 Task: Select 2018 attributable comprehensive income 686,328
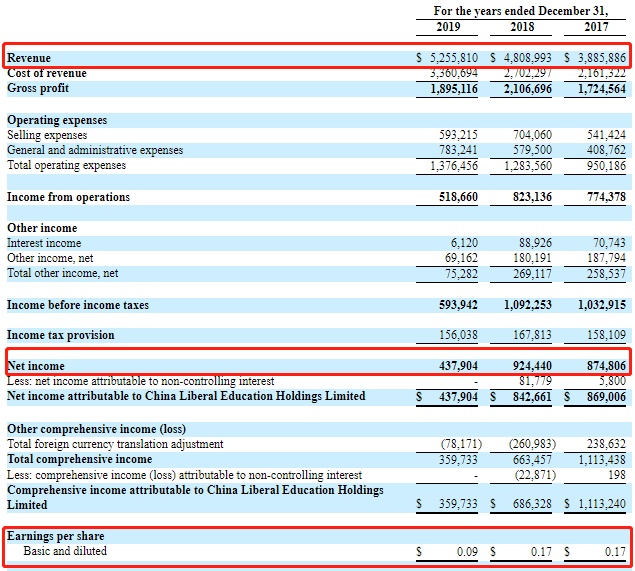[x=533, y=504]
